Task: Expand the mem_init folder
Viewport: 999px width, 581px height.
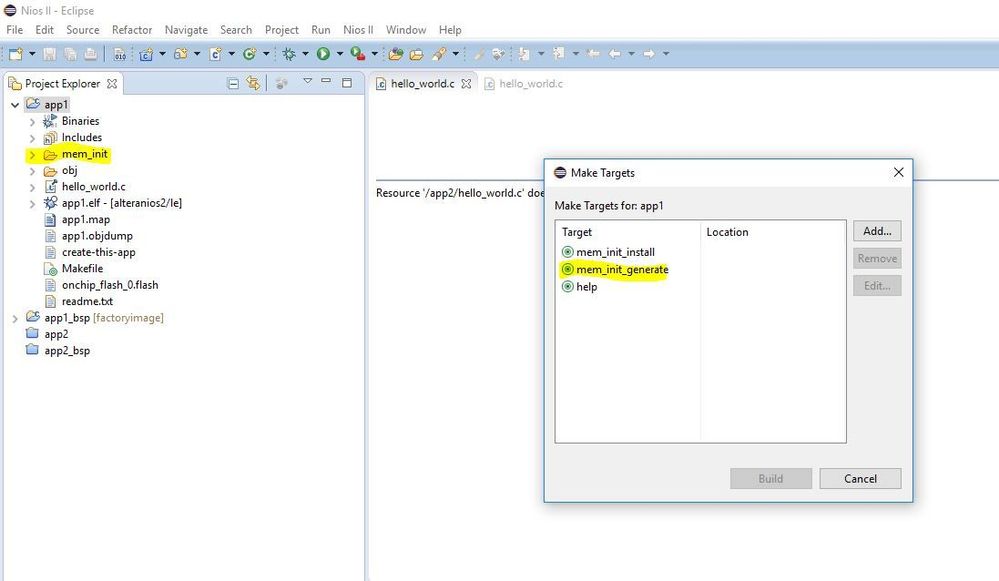Action: click(x=32, y=155)
